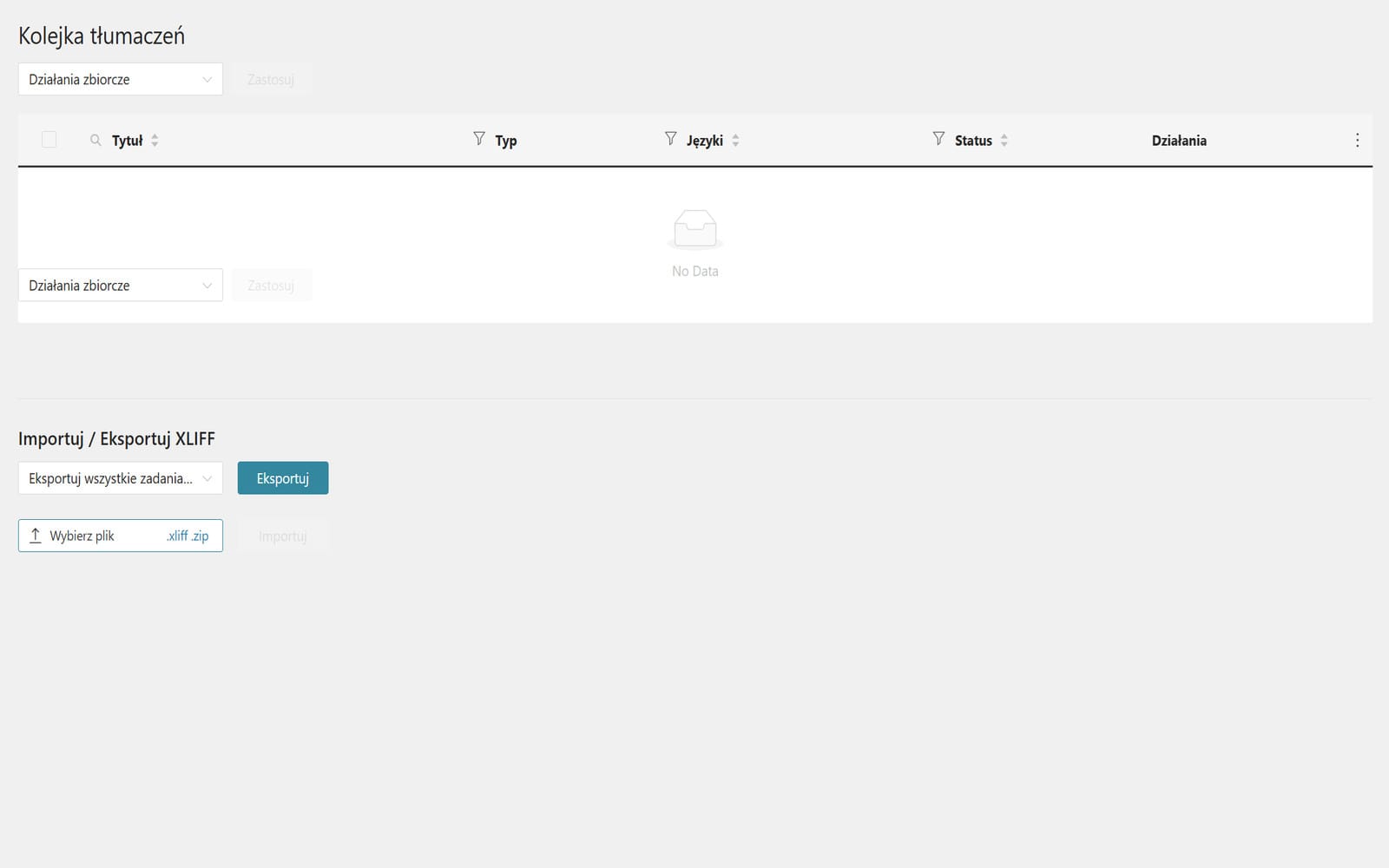
Task: Click the Importuj / Eksportuj XLIFF heading
Action: [x=116, y=438]
